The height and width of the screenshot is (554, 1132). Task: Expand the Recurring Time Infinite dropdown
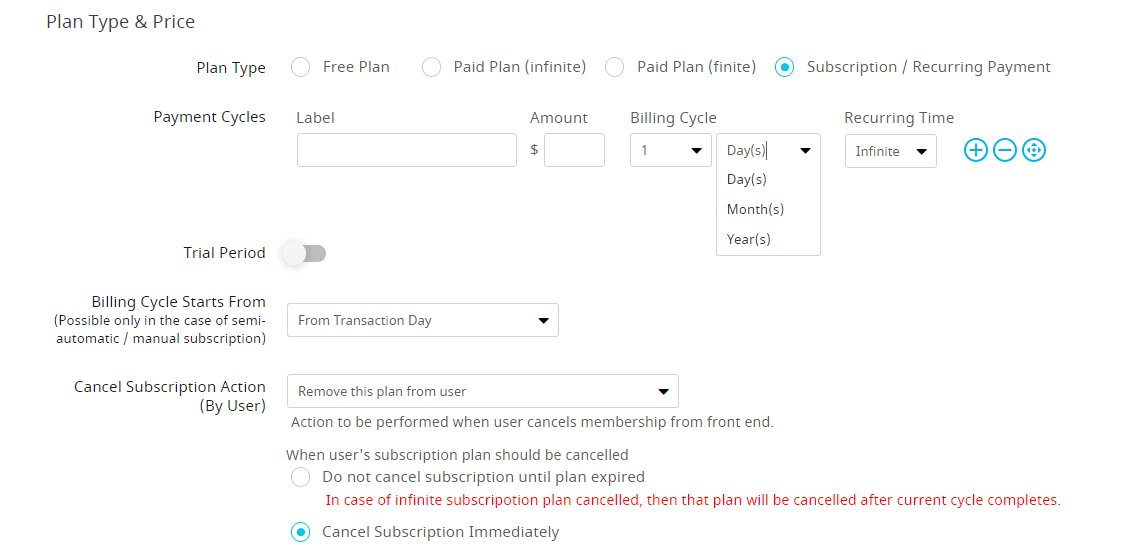891,151
